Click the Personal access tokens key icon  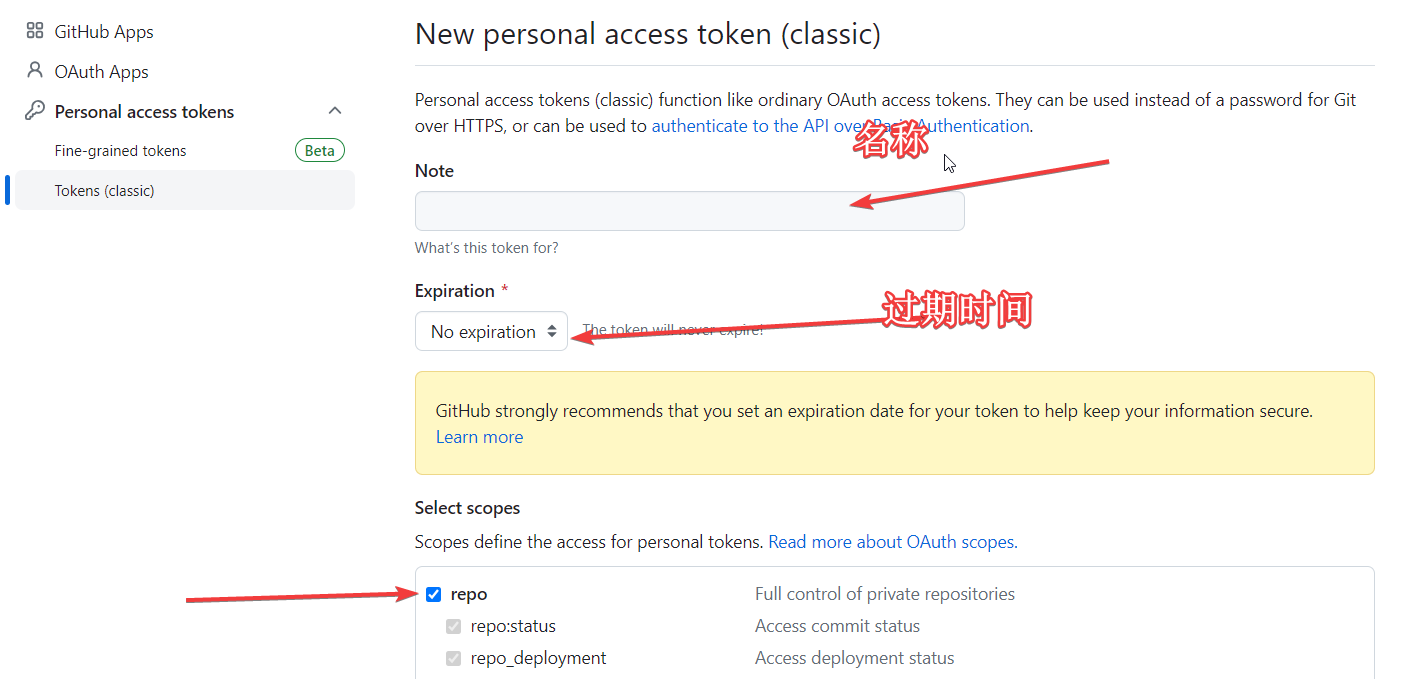click(x=35, y=111)
